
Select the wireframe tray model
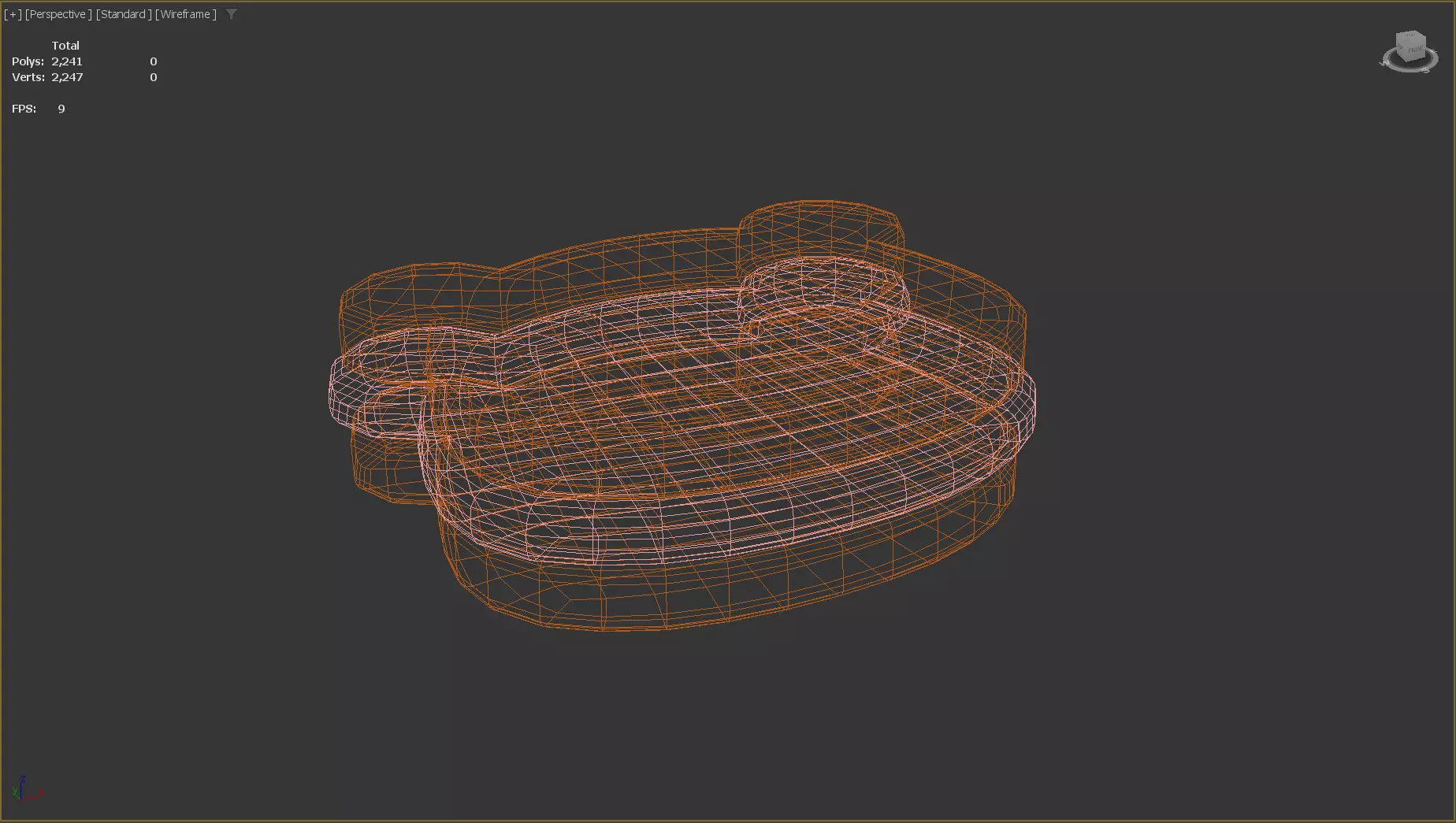pyautogui.click(x=682, y=416)
